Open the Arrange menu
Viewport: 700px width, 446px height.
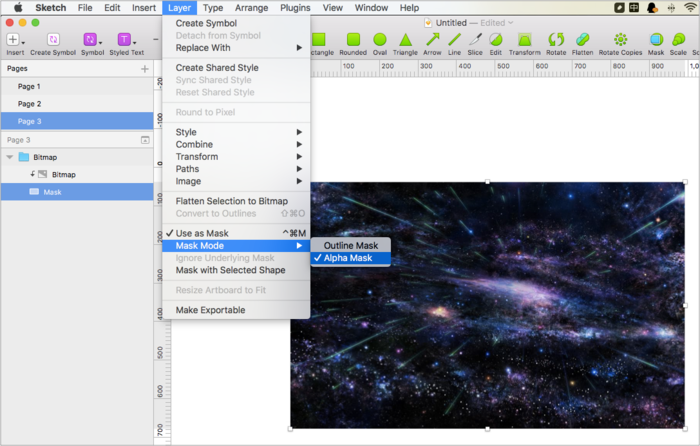252,8
